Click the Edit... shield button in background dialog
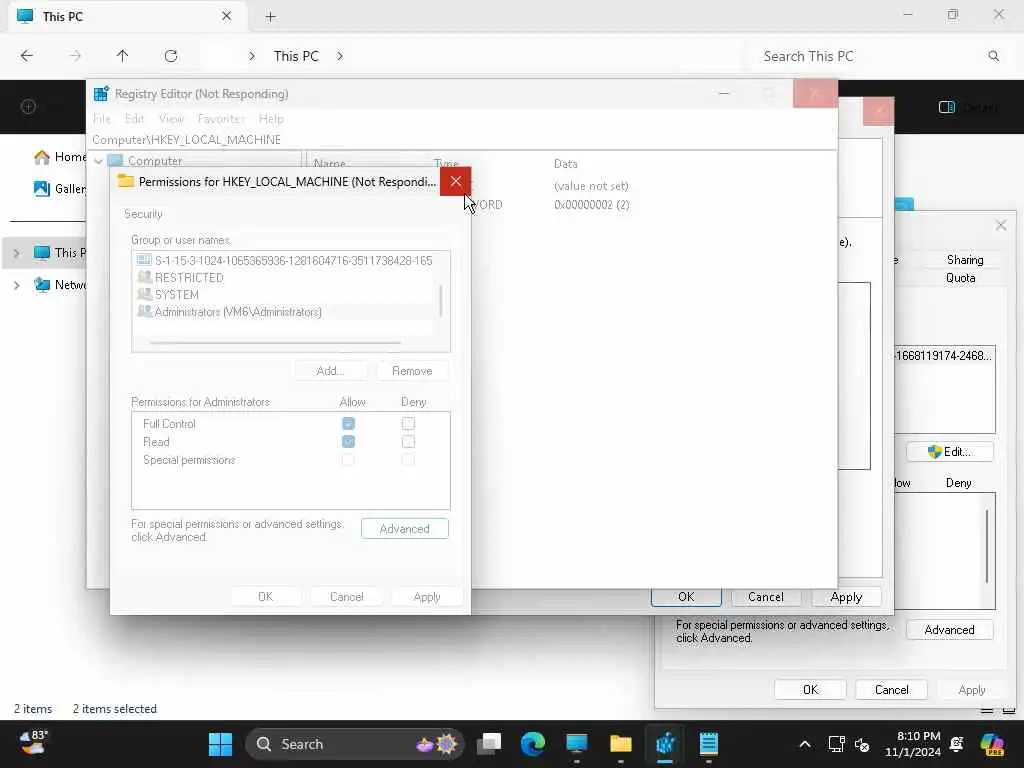This screenshot has height=768, width=1024. [950, 452]
